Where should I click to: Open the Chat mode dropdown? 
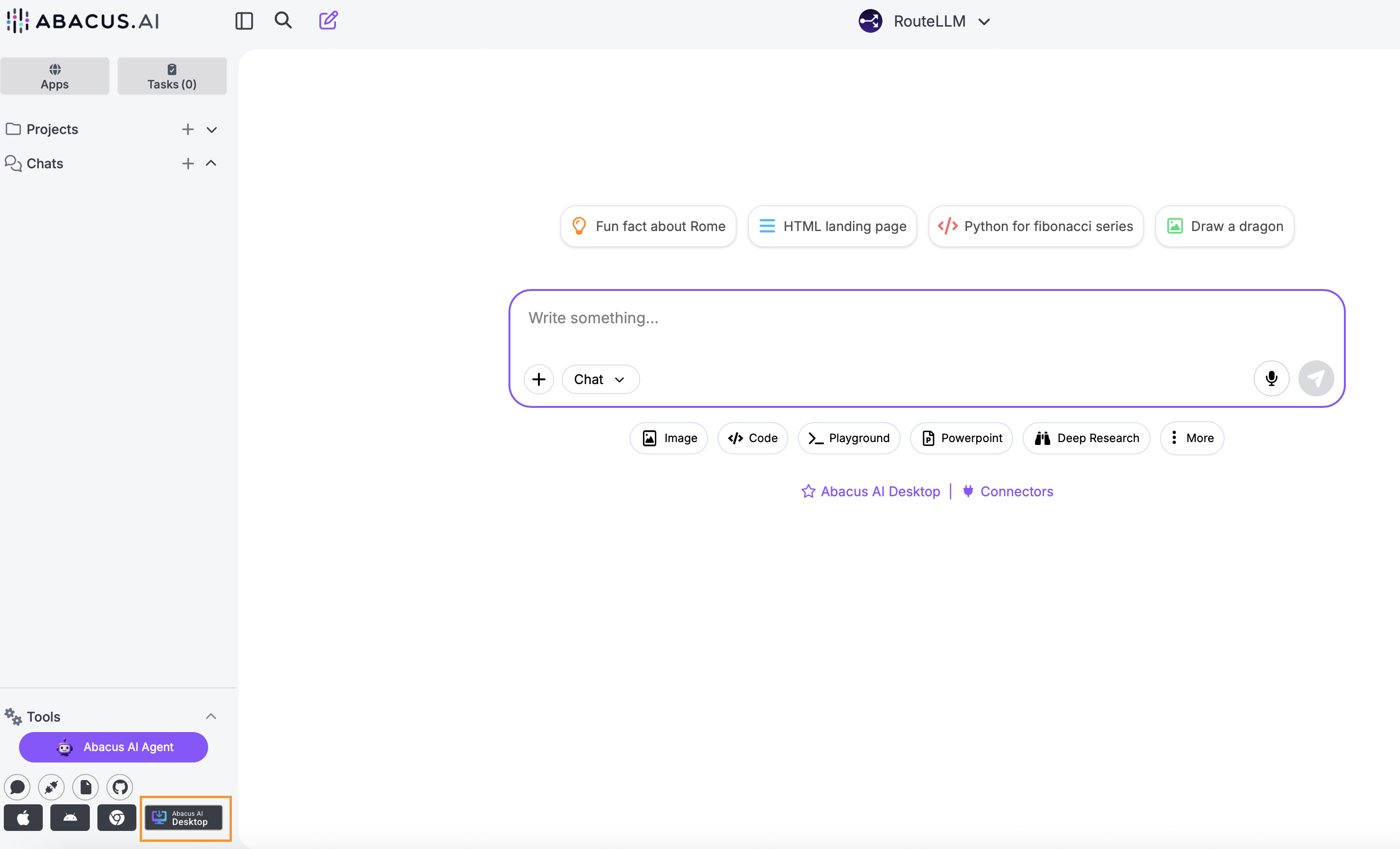(x=600, y=379)
